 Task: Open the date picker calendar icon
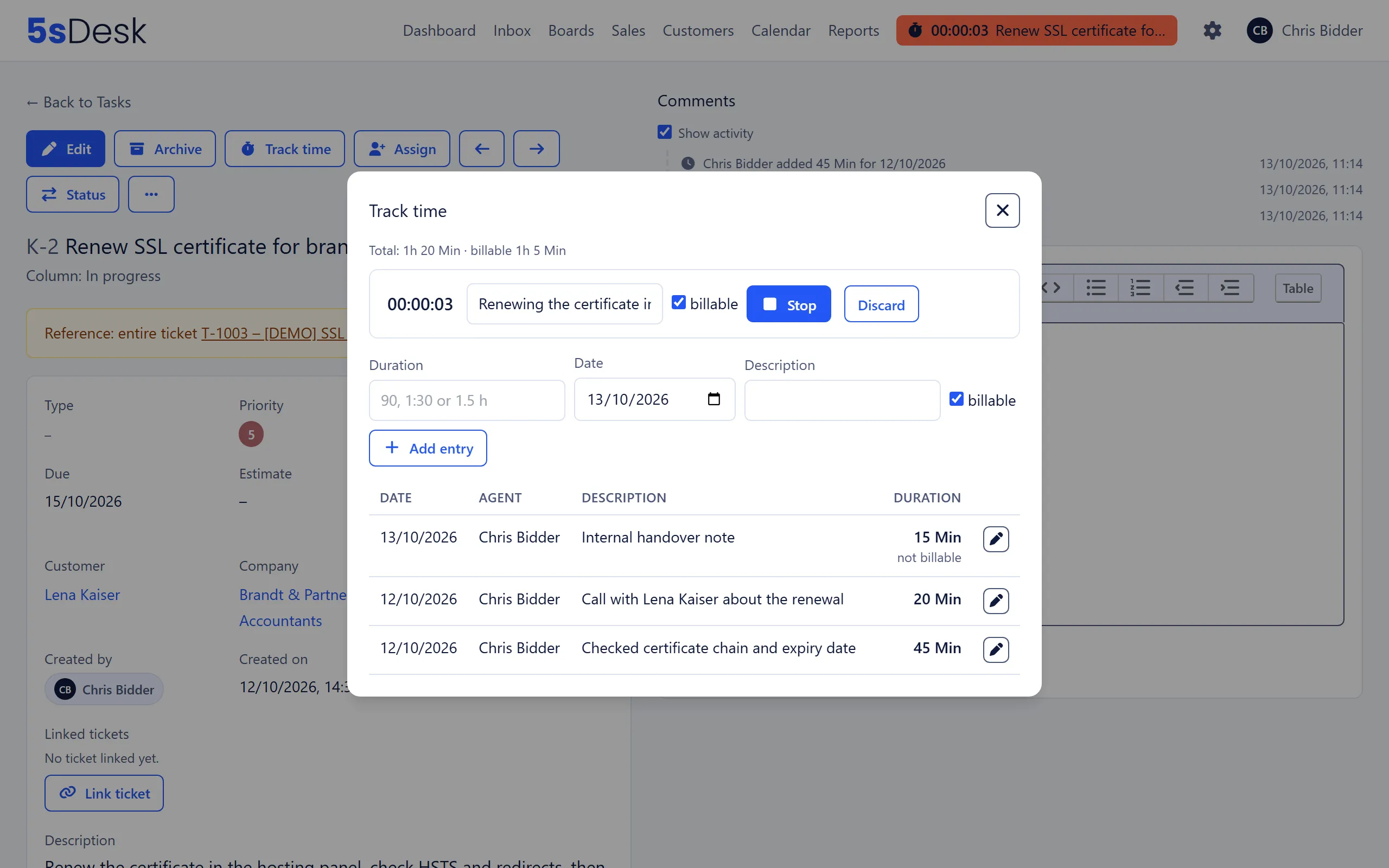[x=713, y=399]
